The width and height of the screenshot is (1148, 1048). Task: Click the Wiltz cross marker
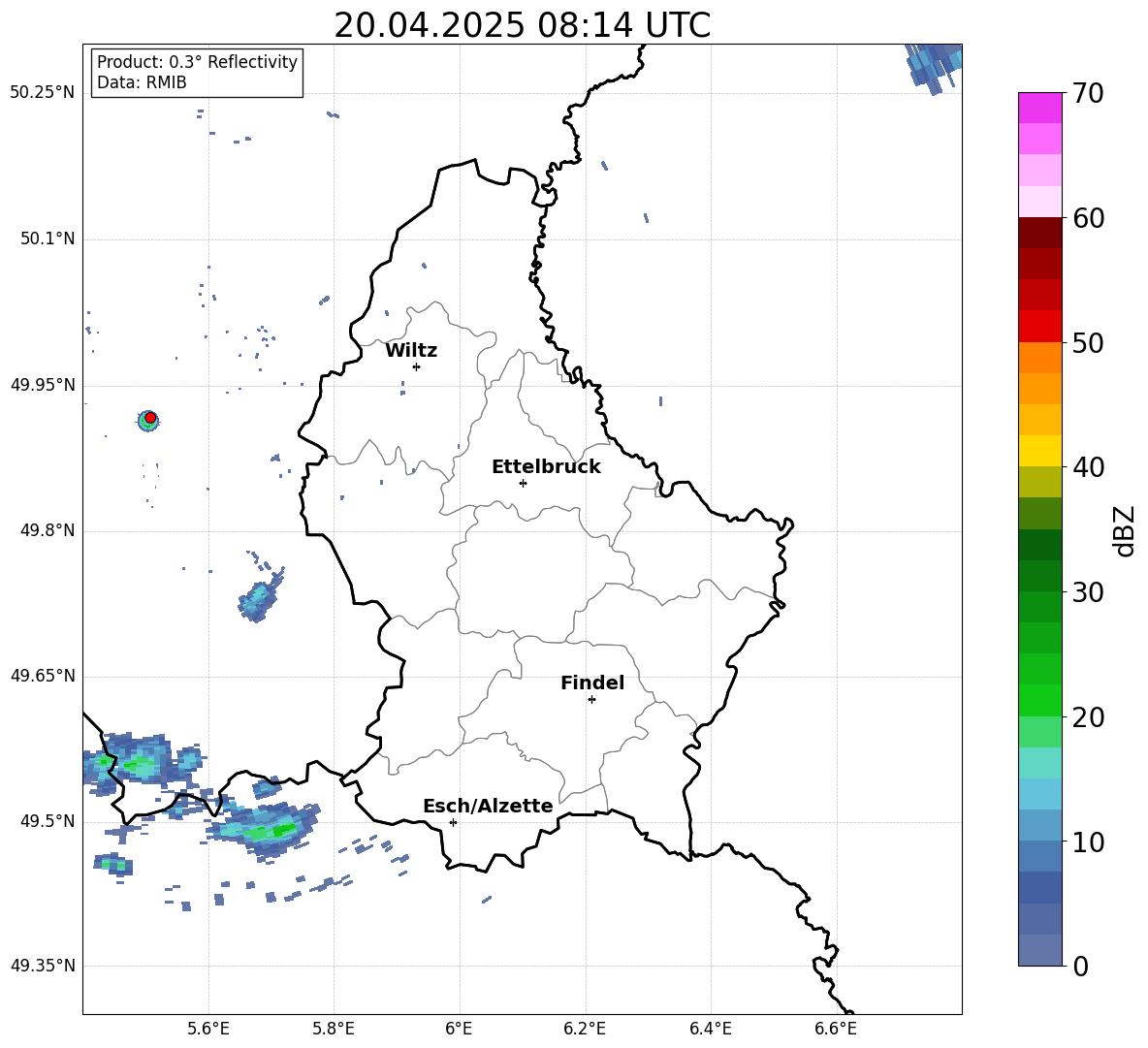(416, 366)
